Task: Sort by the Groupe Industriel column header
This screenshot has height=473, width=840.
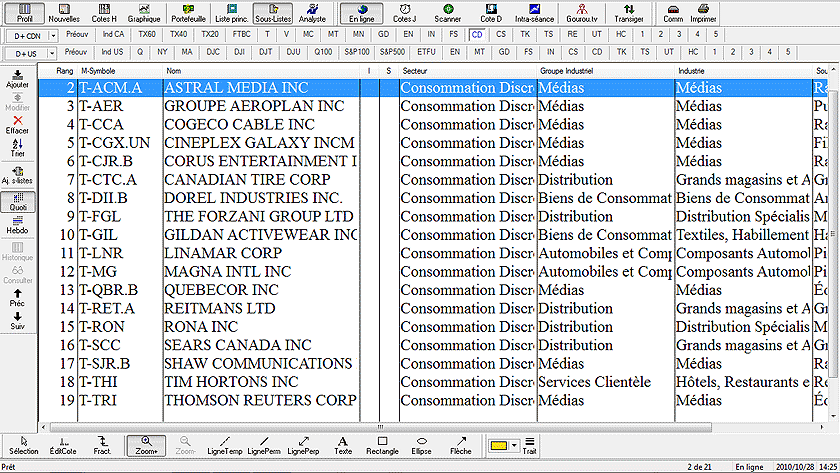Action: (x=606, y=71)
